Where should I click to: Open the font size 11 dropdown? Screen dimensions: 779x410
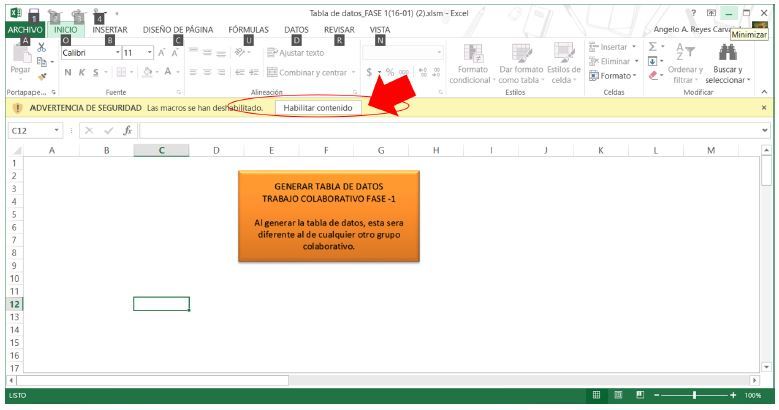(x=150, y=53)
